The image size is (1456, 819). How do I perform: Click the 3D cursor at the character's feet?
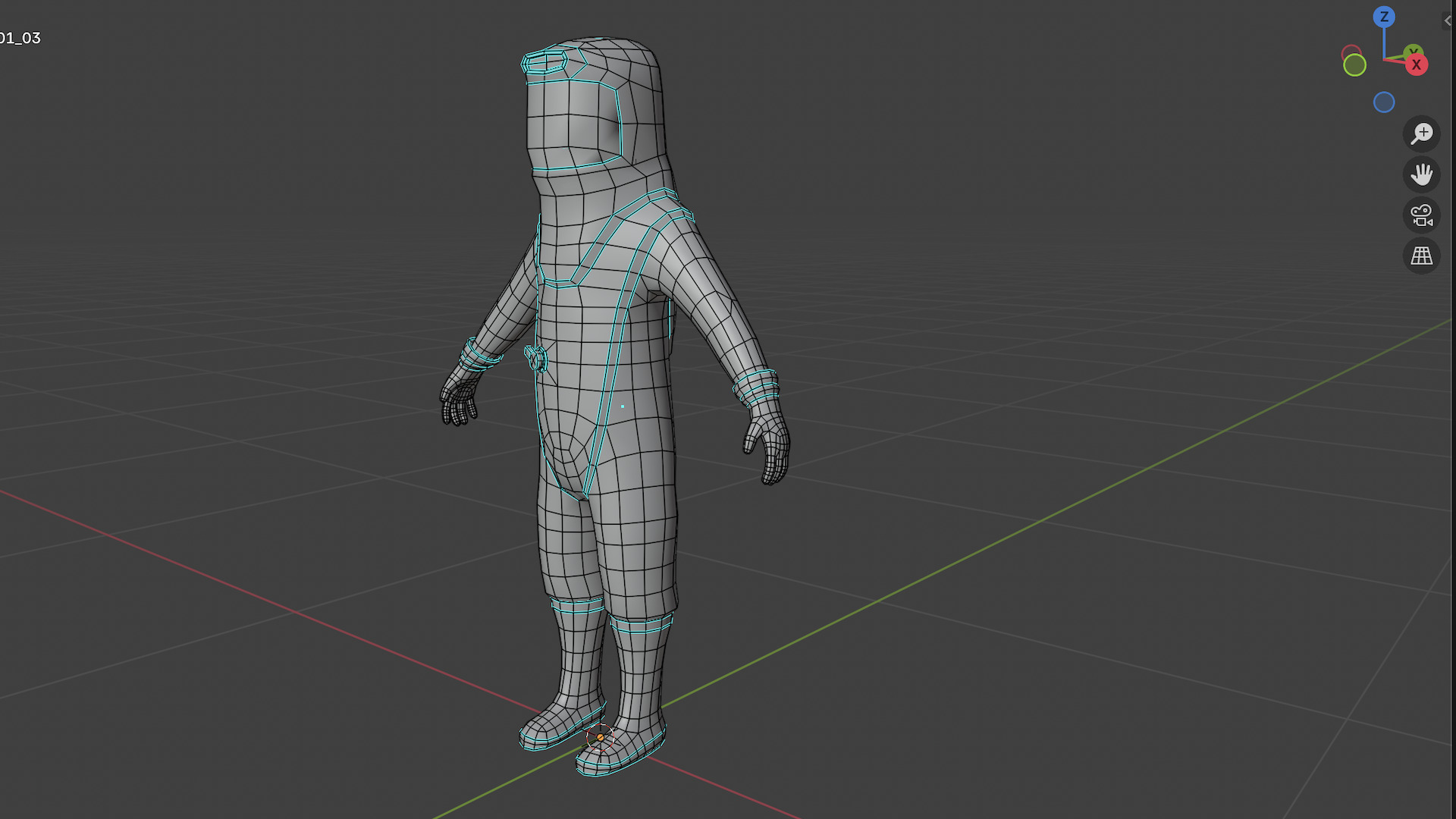[600, 737]
